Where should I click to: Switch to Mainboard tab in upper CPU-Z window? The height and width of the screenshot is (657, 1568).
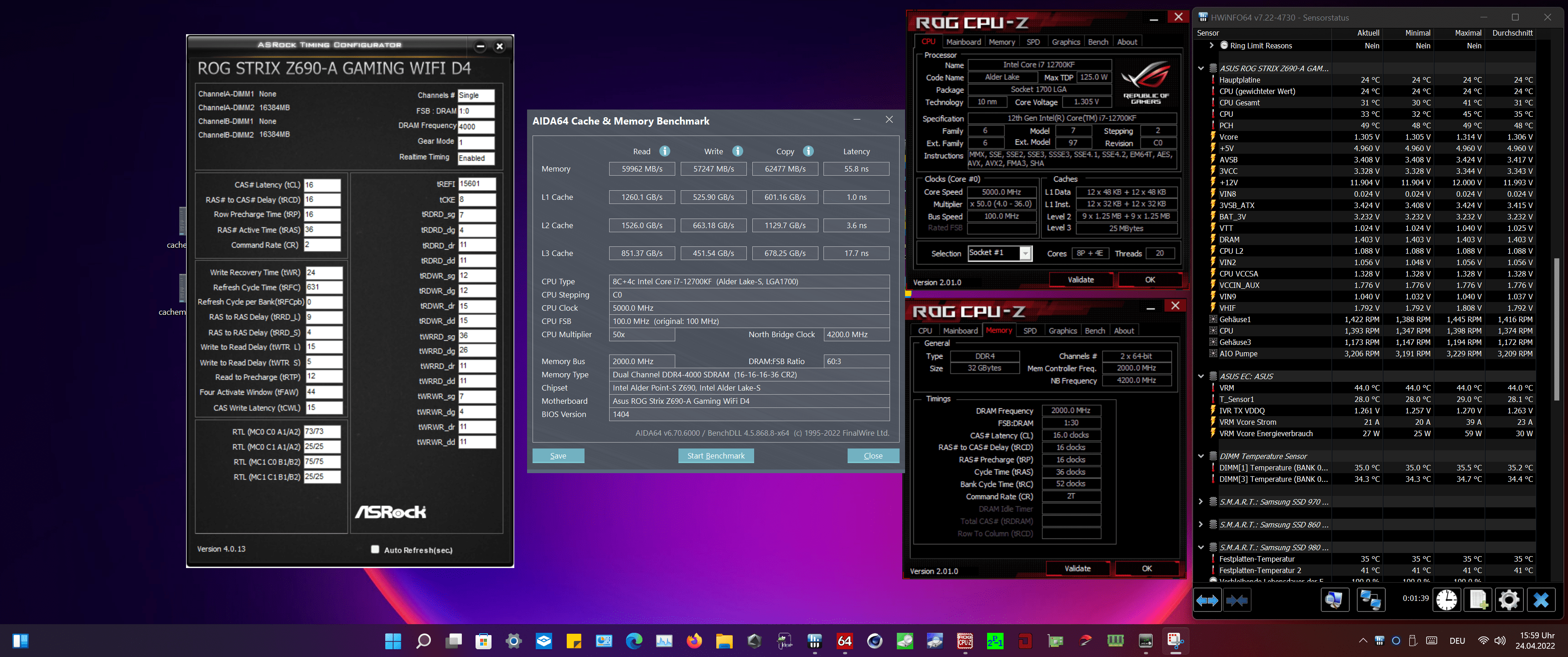[963, 42]
